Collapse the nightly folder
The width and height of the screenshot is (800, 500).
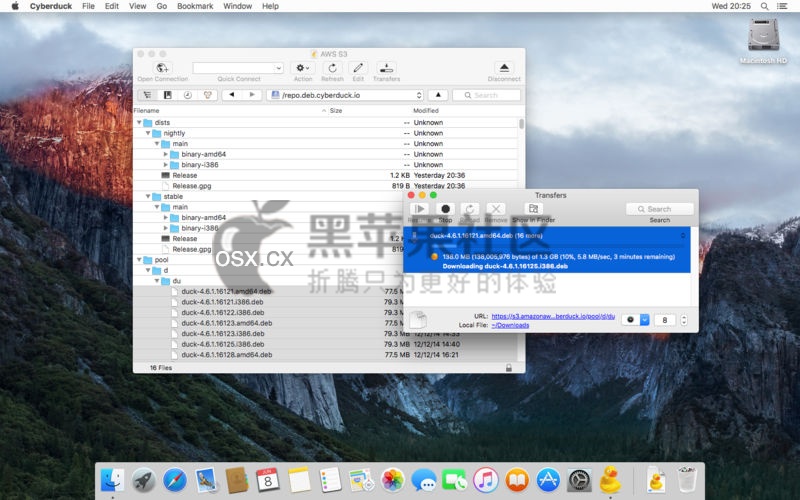[148, 133]
